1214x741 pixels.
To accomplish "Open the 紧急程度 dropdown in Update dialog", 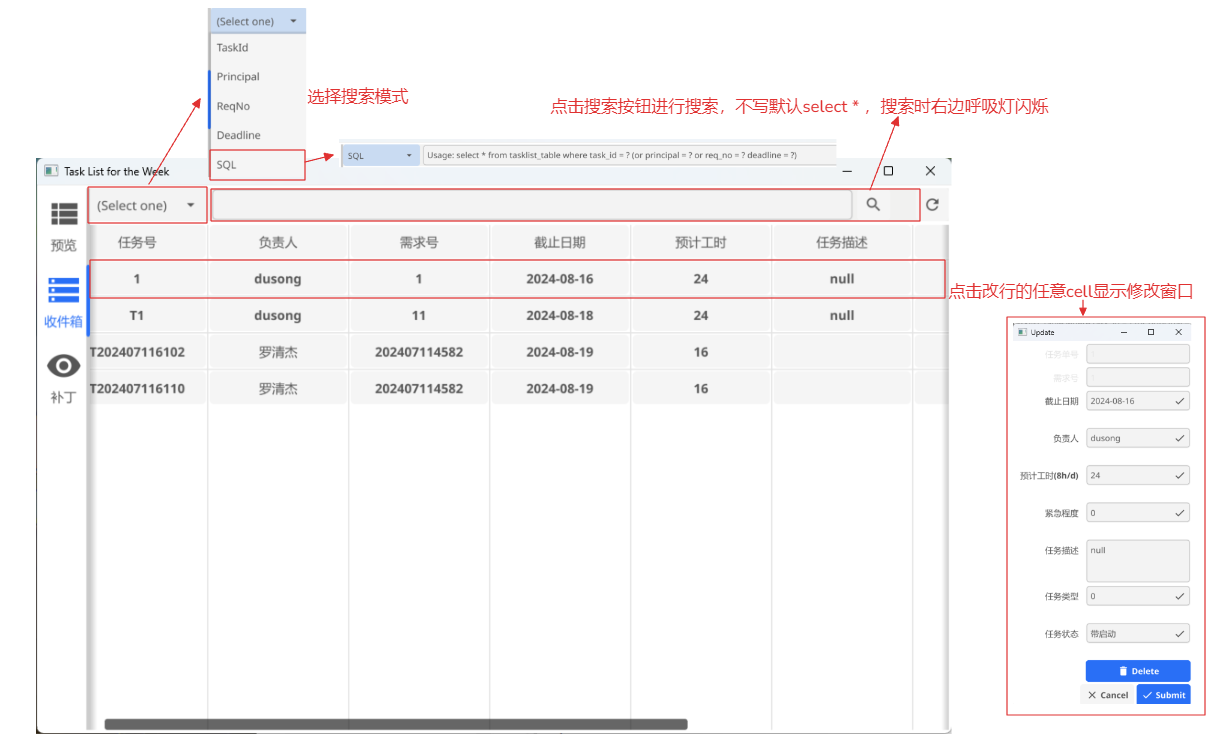I will pyautogui.click(x=1137, y=513).
